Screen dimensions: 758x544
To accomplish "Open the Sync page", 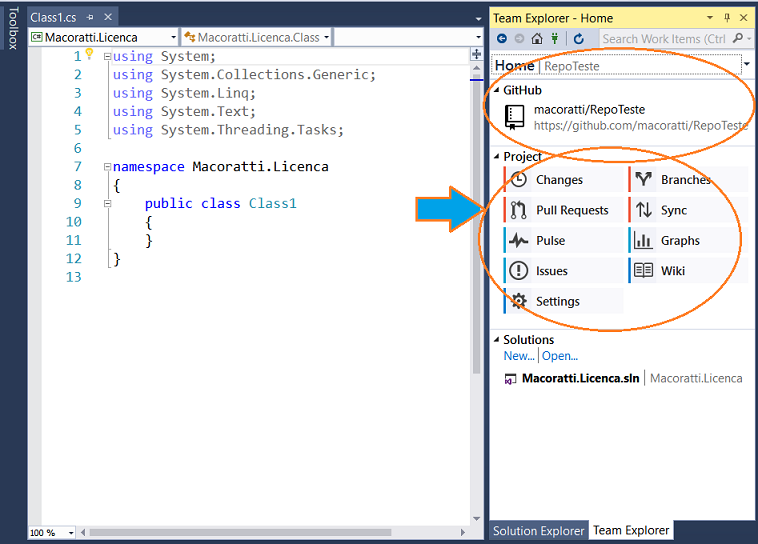I will pyautogui.click(x=688, y=210).
